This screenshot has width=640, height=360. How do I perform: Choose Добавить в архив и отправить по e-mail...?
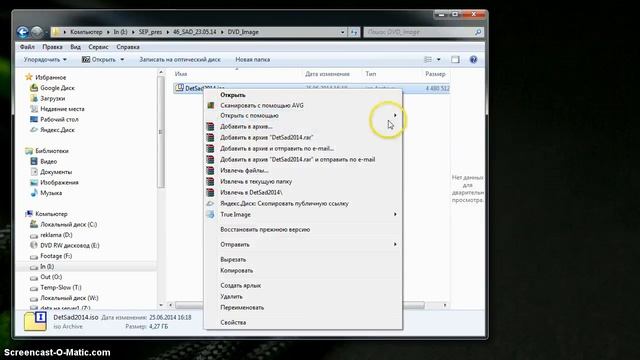[303, 149]
